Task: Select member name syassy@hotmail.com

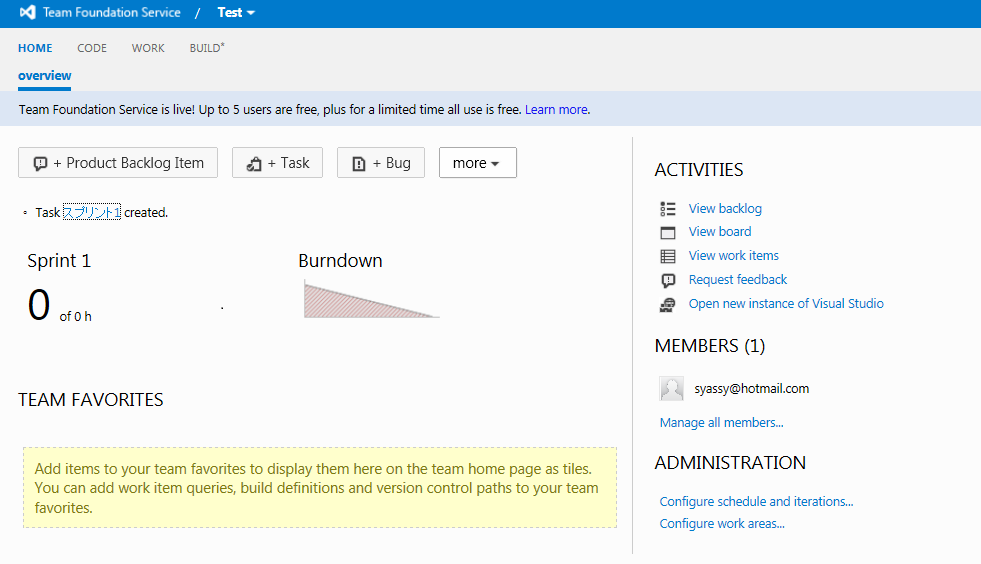Action: click(751, 389)
